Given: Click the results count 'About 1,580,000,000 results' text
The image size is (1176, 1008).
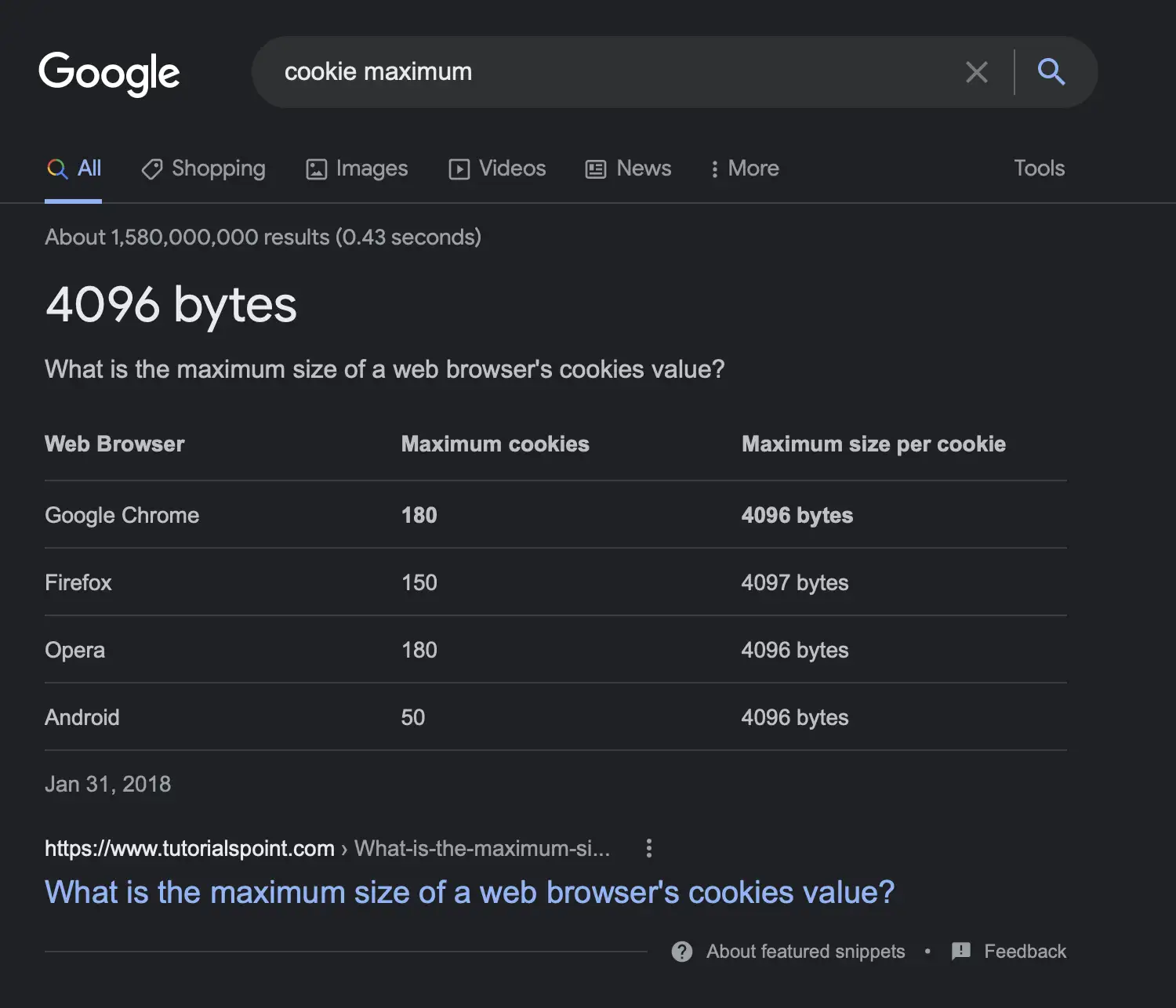Looking at the screenshot, I should pyautogui.click(x=187, y=237).
